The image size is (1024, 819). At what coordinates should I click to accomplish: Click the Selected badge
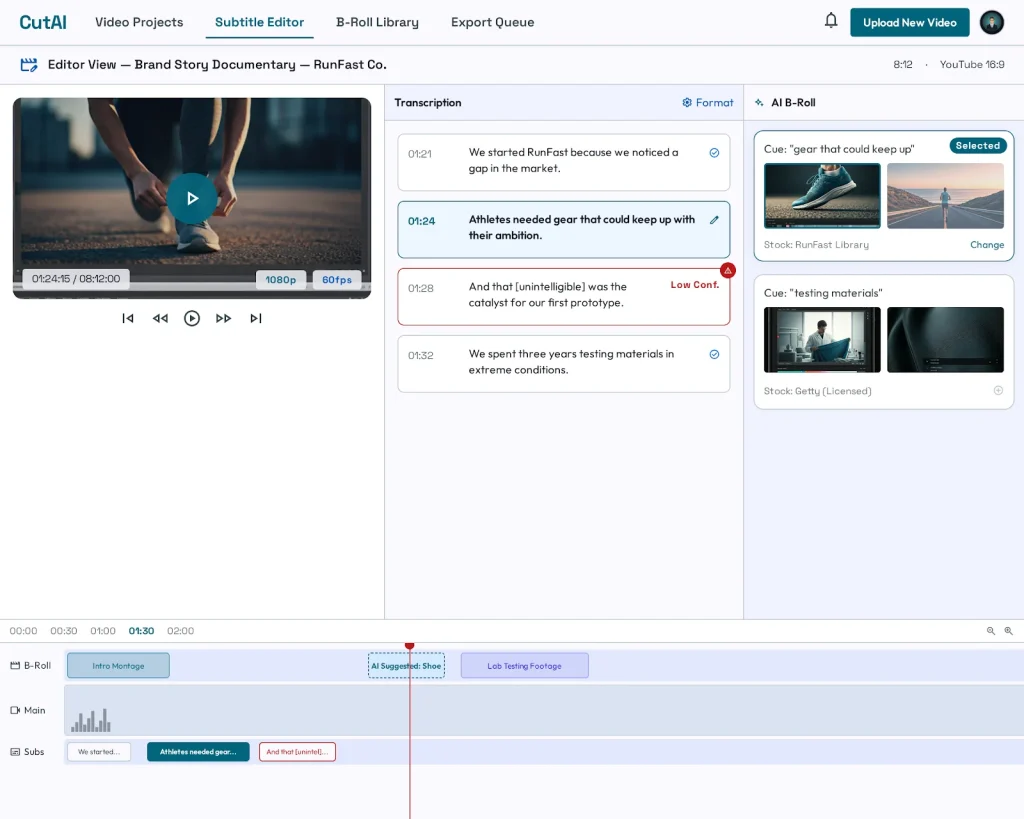[x=978, y=146]
